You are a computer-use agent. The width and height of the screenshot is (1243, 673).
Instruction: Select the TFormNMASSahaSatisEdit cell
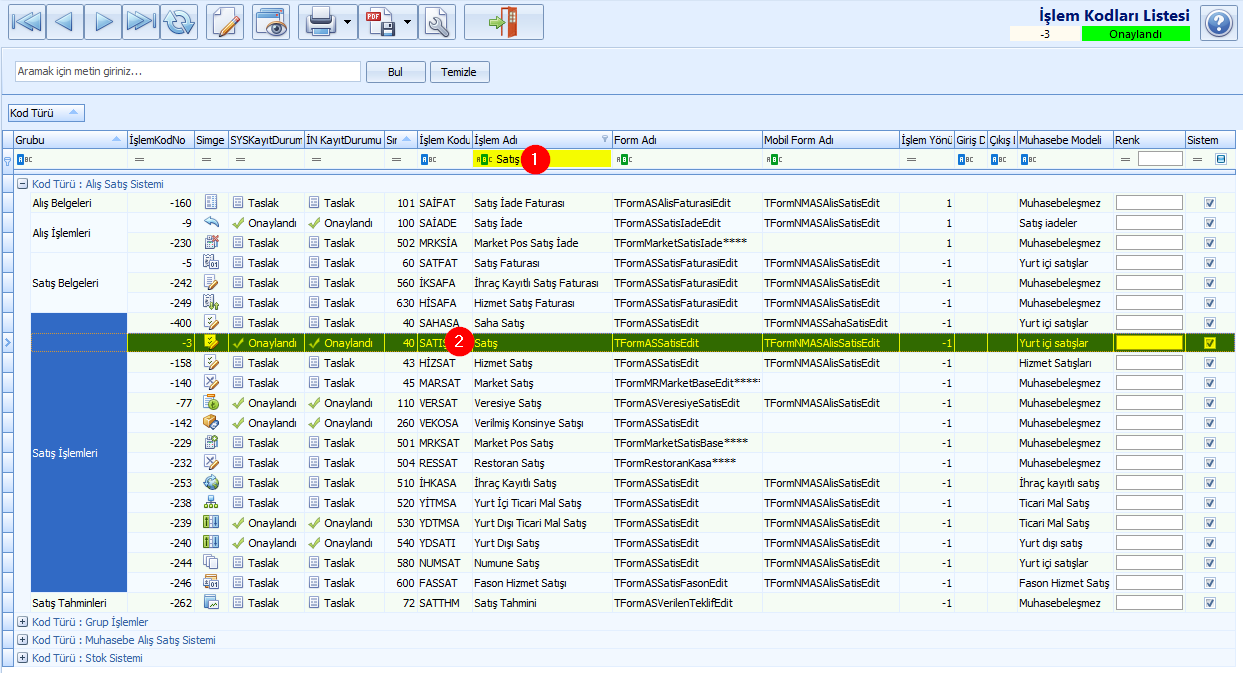[x=830, y=323]
